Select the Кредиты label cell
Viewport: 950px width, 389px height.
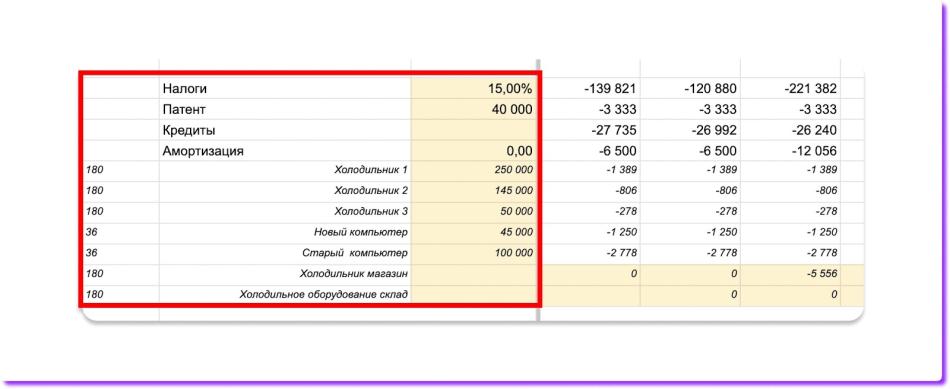tap(285, 130)
